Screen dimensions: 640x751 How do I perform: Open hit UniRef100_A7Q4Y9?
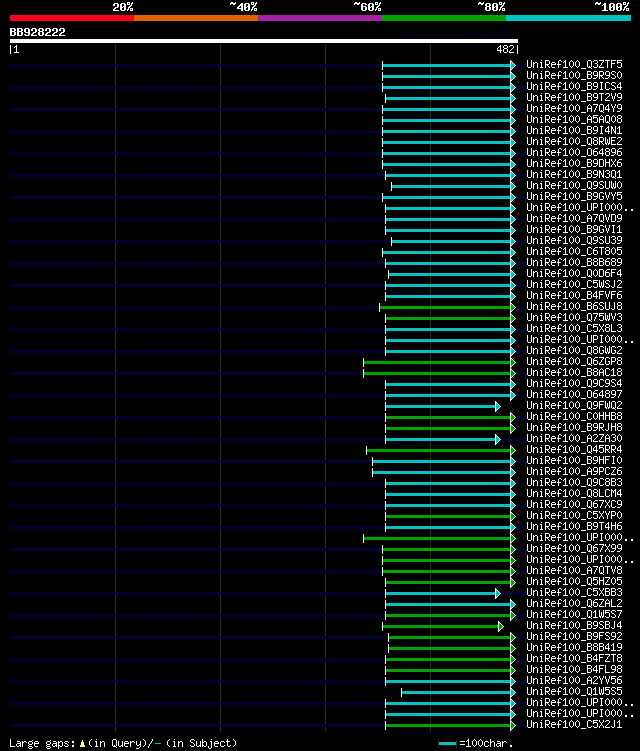[574, 108]
